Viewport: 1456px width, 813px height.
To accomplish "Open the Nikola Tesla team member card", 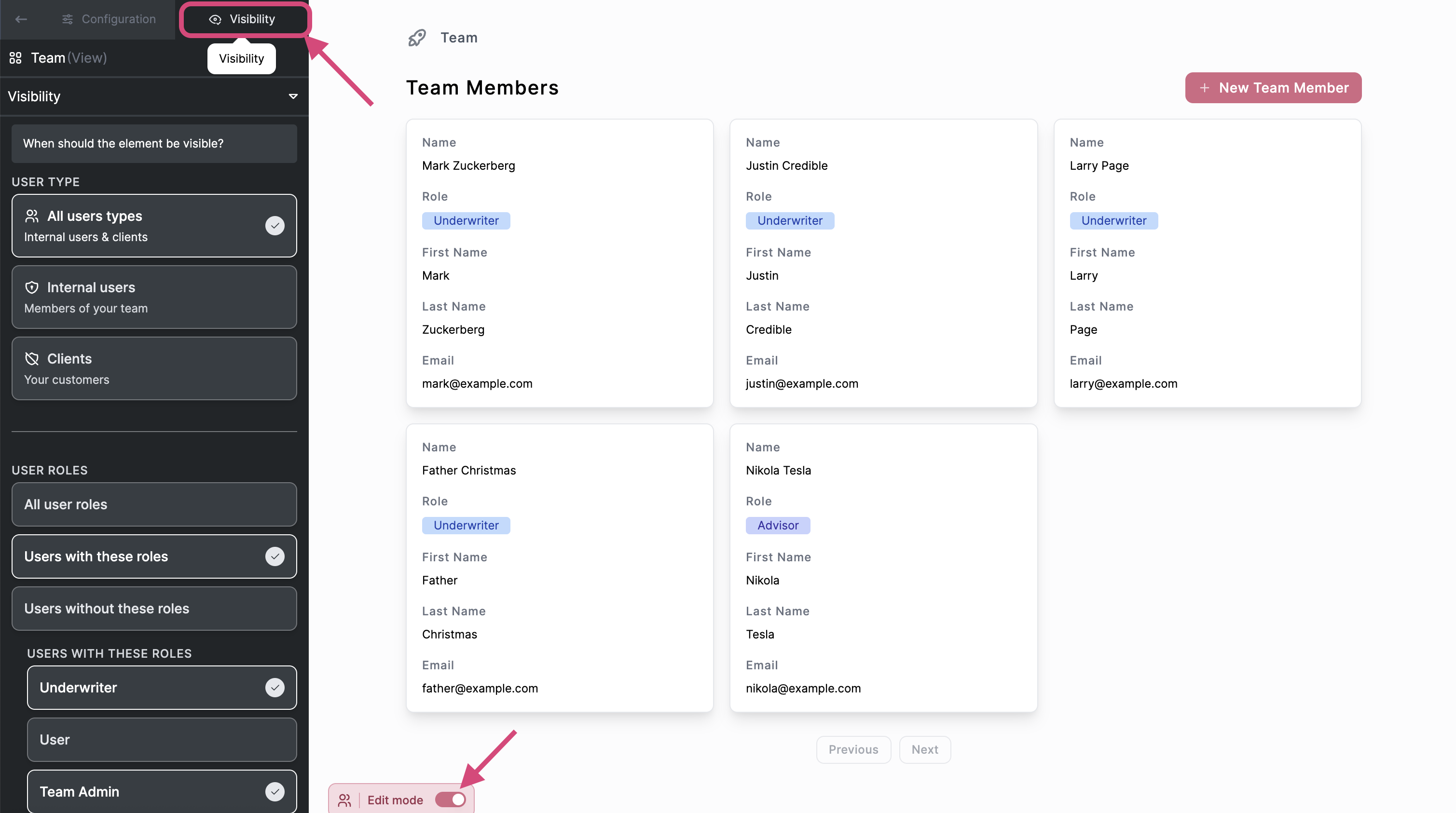I will (883, 568).
